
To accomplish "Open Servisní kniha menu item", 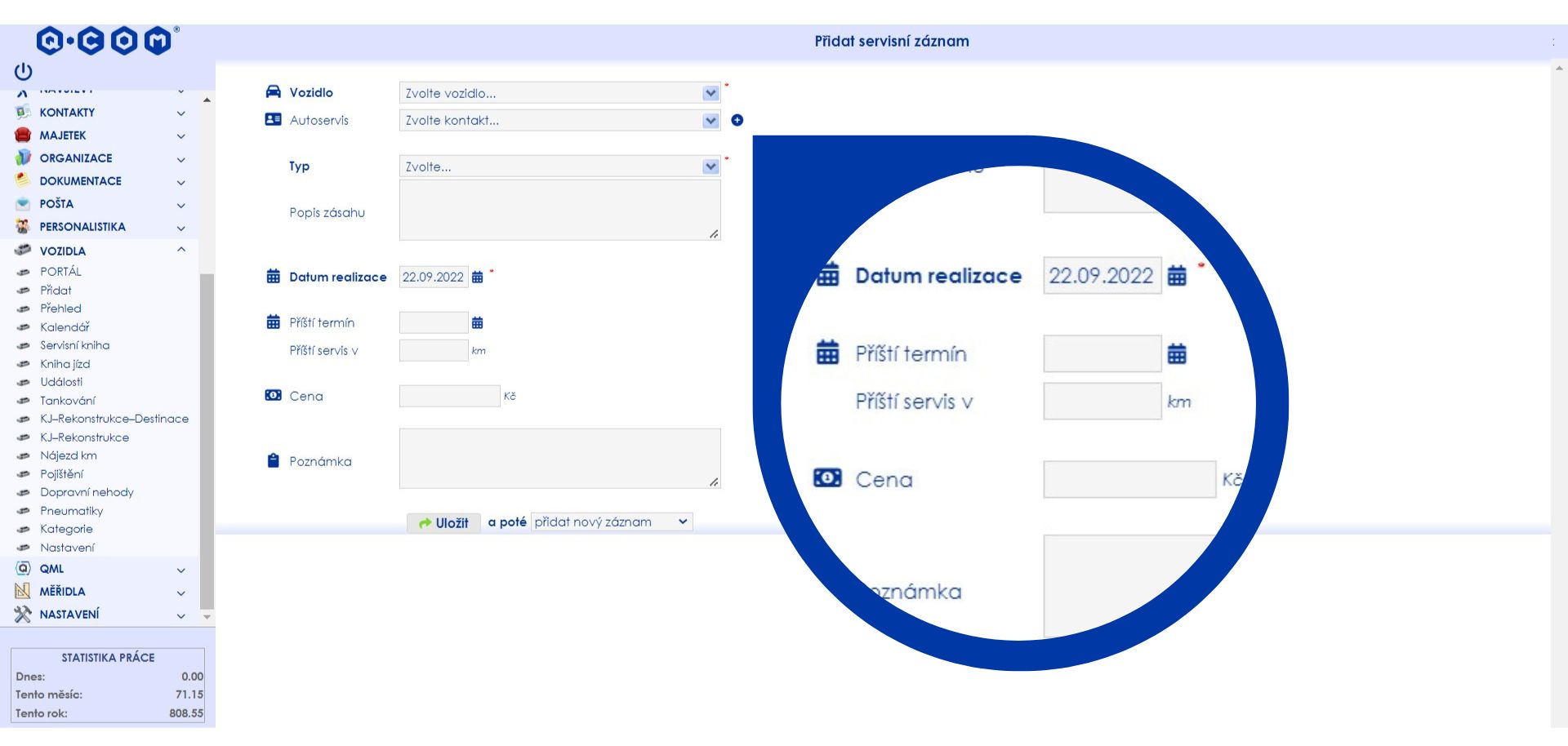I will pos(74,345).
